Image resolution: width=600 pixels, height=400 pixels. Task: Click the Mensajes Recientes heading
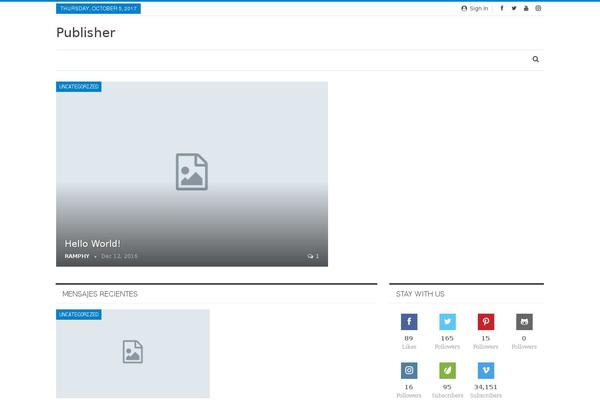pyautogui.click(x=100, y=294)
